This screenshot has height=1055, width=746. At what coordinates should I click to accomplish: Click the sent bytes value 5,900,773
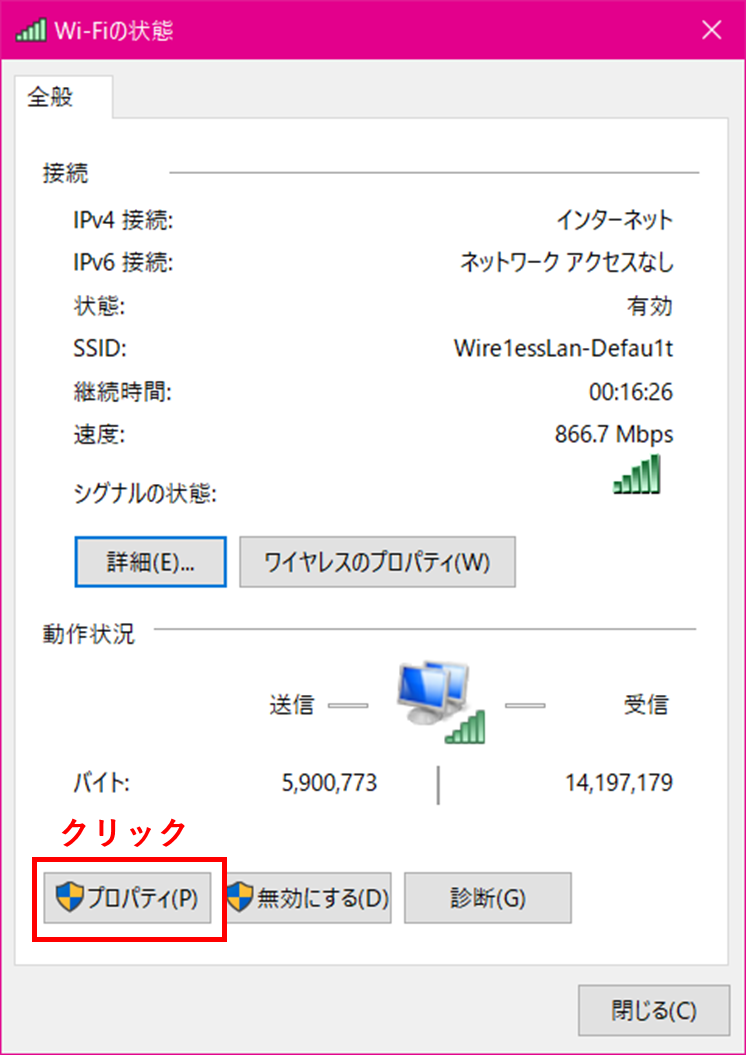point(330,783)
